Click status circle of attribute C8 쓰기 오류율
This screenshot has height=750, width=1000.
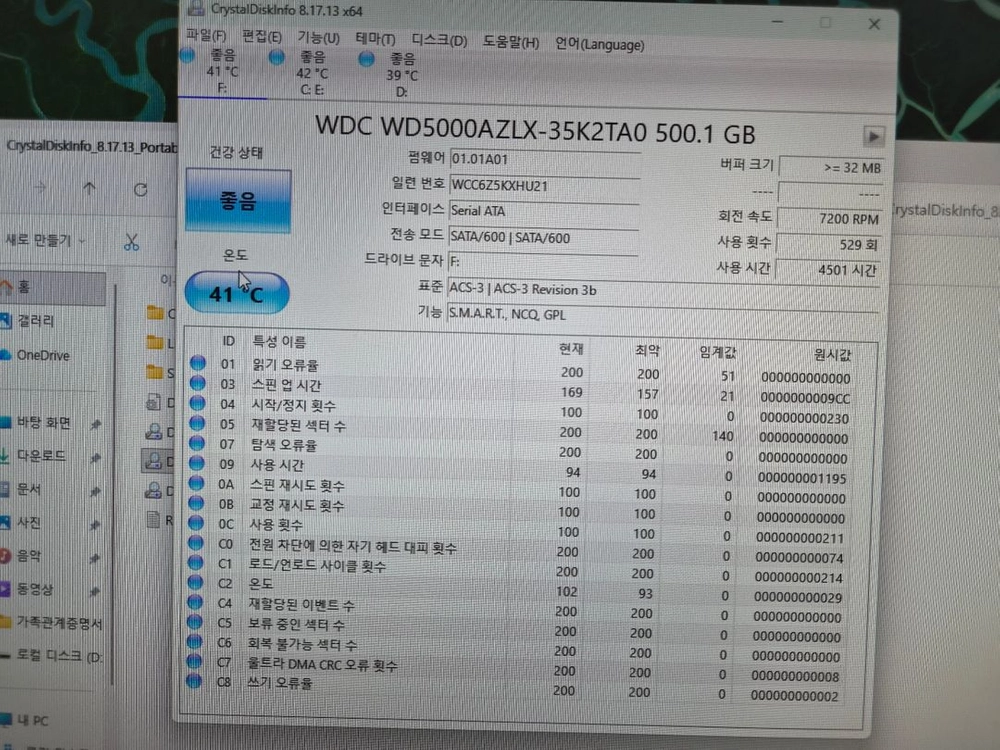pos(193,680)
